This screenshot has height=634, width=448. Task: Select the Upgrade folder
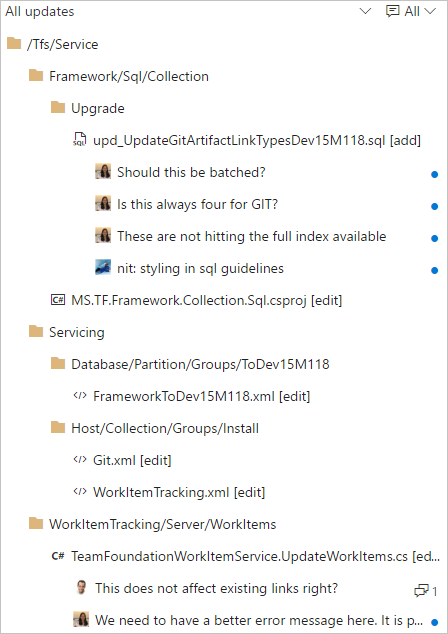click(x=97, y=108)
